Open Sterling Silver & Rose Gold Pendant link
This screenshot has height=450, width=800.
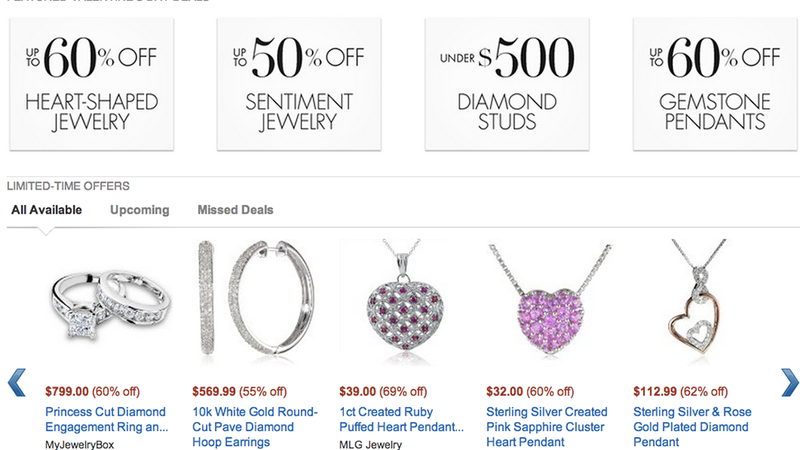(x=692, y=427)
